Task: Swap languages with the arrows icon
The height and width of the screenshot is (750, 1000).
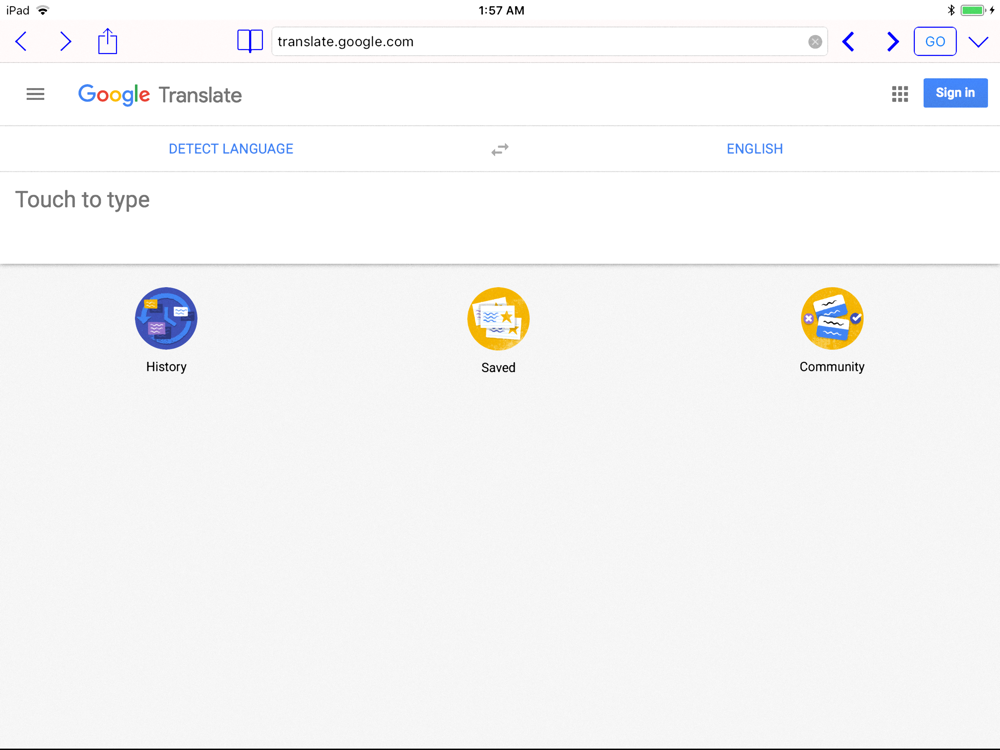Action: [500, 149]
